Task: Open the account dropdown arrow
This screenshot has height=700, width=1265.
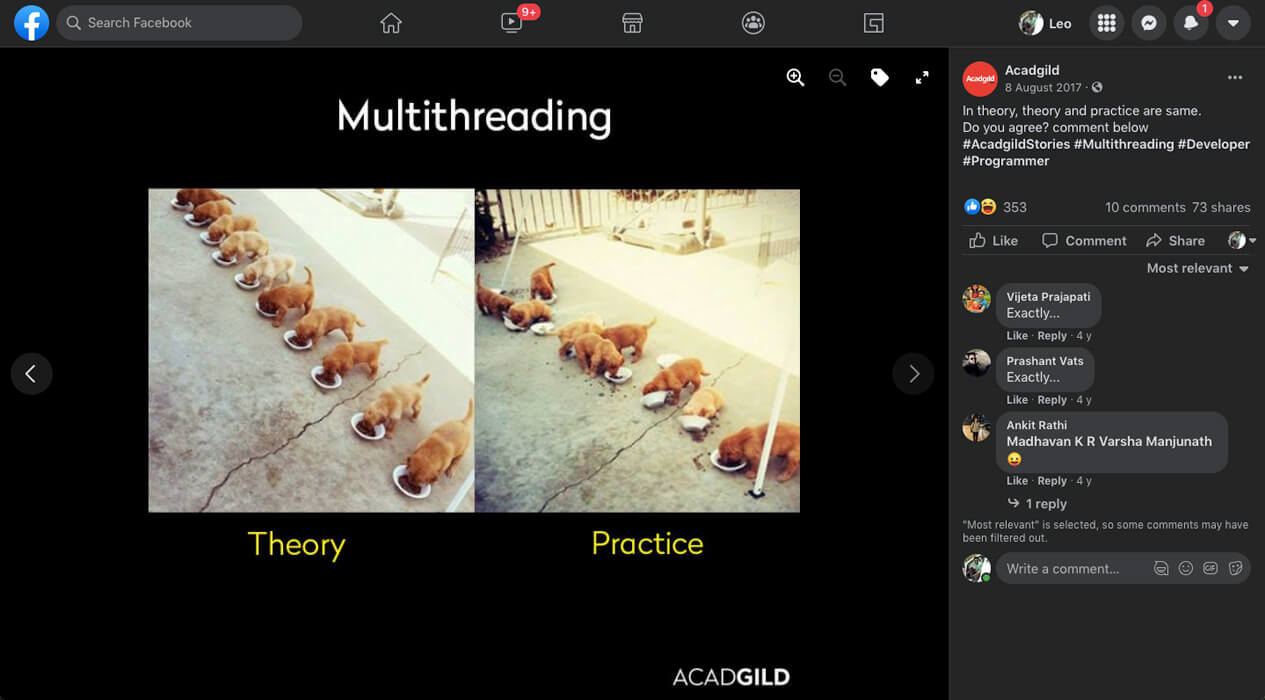Action: click(1233, 23)
